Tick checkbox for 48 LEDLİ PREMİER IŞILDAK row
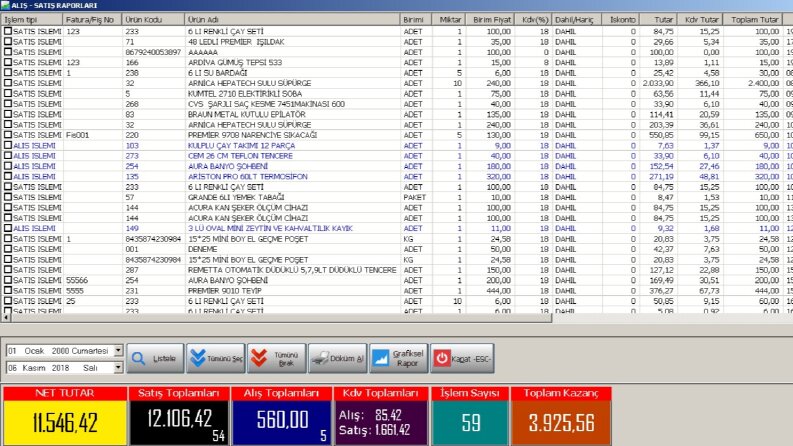 pyautogui.click(x=8, y=41)
